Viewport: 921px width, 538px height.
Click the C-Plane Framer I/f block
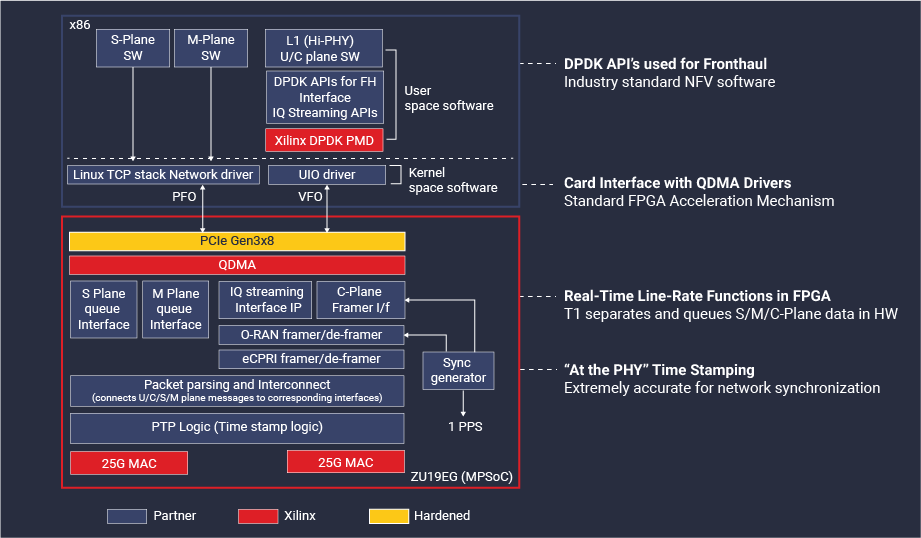tap(361, 300)
